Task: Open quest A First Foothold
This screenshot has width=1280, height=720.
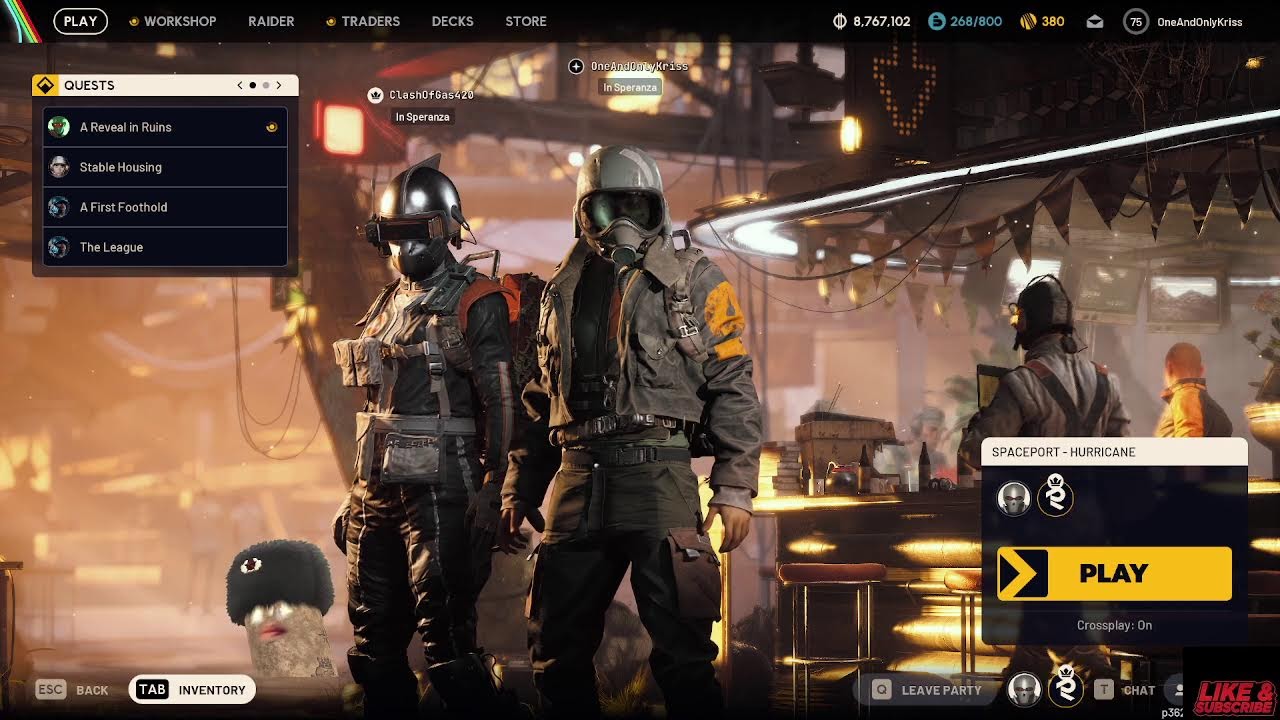Action: [x=165, y=207]
